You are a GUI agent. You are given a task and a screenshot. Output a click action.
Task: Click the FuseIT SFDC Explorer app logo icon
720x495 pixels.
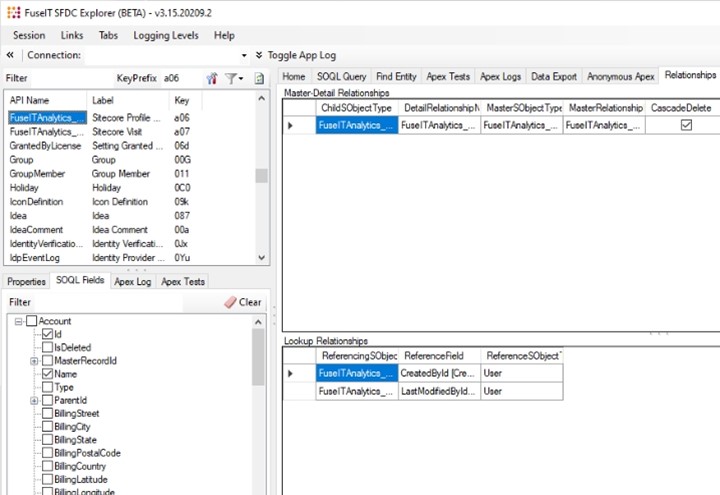14,12
